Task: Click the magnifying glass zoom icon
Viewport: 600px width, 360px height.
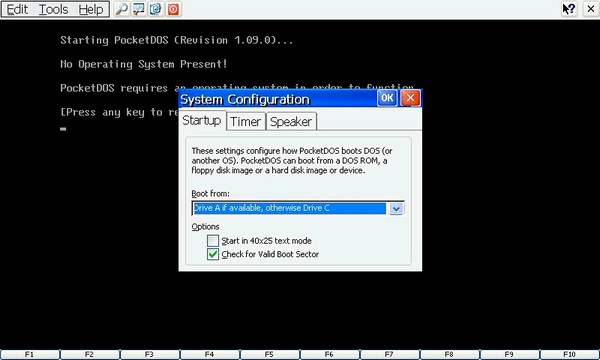Action: 122,9
